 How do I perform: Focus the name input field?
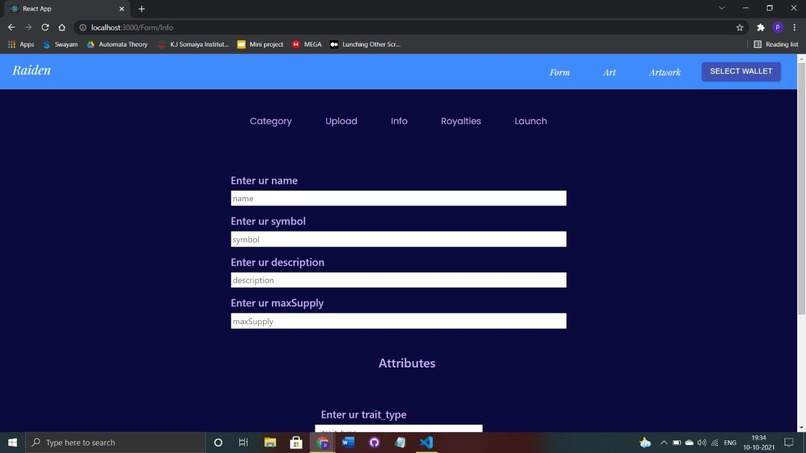pyautogui.click(x=398, y=198)
